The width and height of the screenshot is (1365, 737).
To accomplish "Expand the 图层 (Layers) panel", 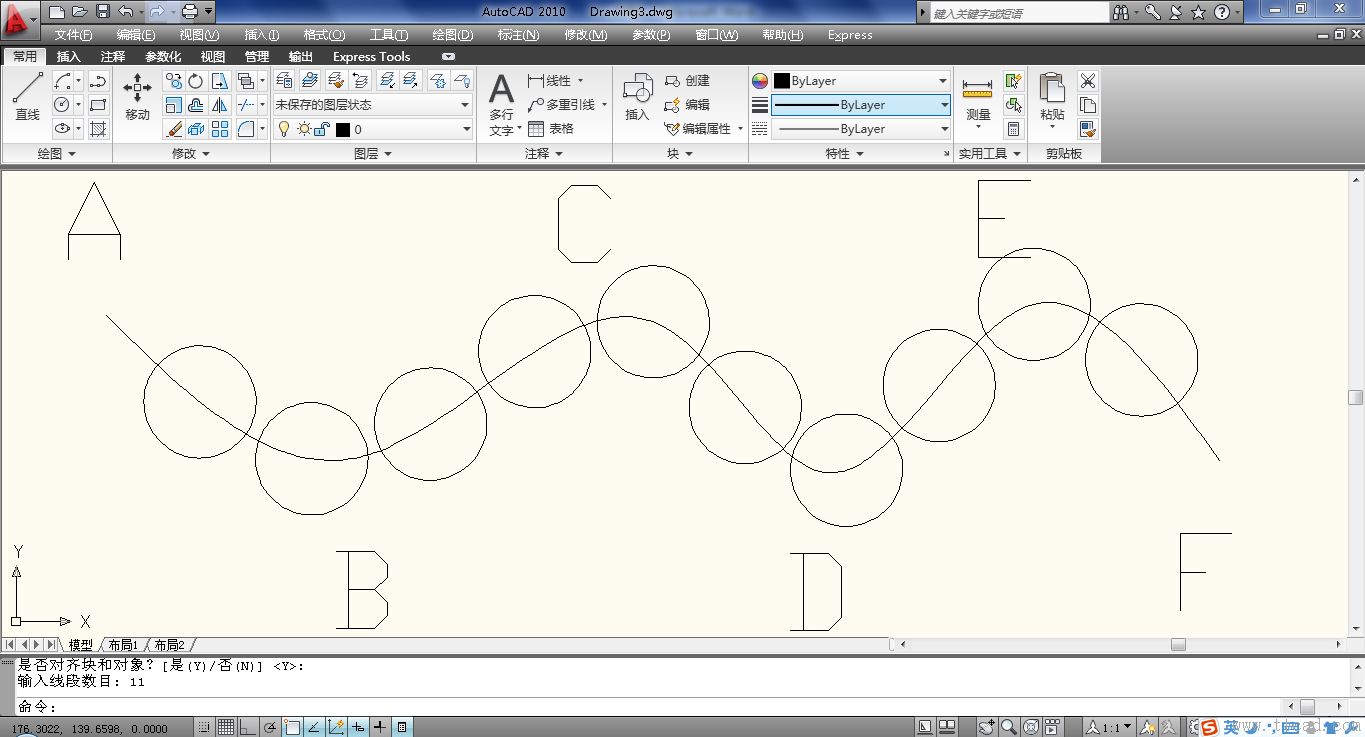I will [x=373, y=153].
